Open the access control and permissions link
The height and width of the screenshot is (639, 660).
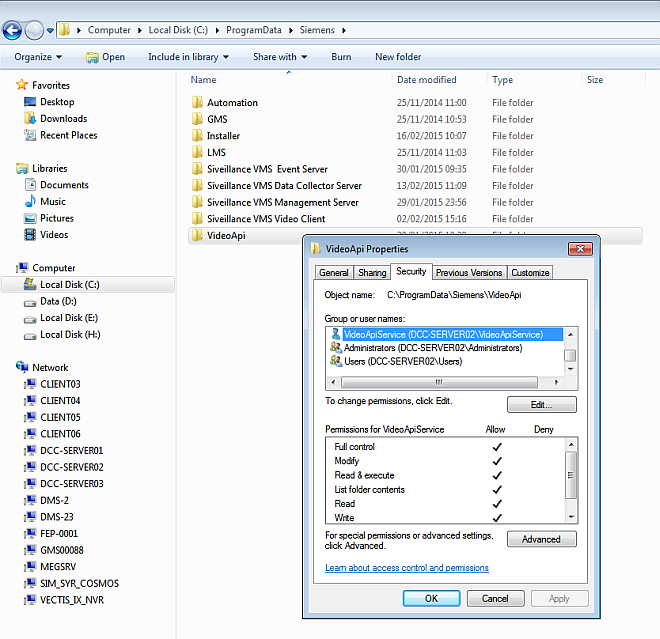[406, 568]
